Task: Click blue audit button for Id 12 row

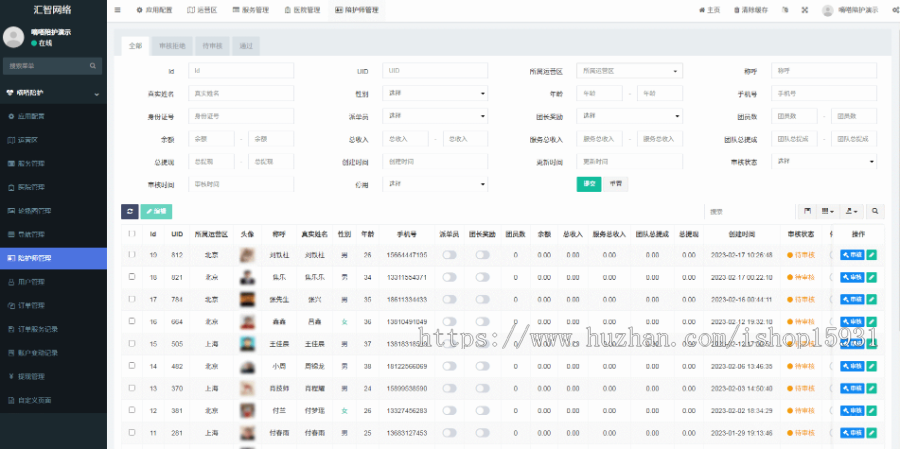Action: (x=852, y=411)
